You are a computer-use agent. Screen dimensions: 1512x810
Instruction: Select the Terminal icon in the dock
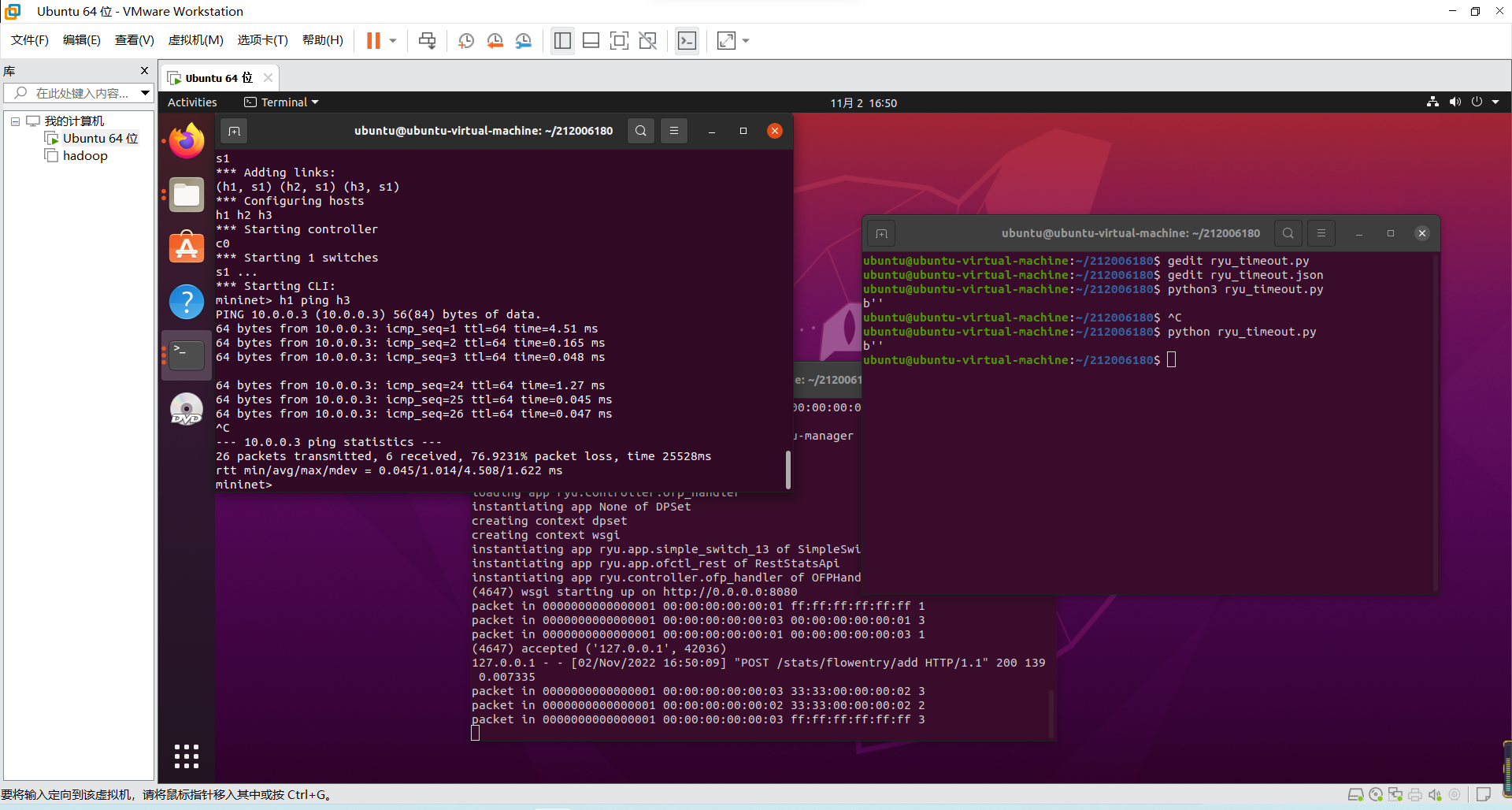click(187, 355)
